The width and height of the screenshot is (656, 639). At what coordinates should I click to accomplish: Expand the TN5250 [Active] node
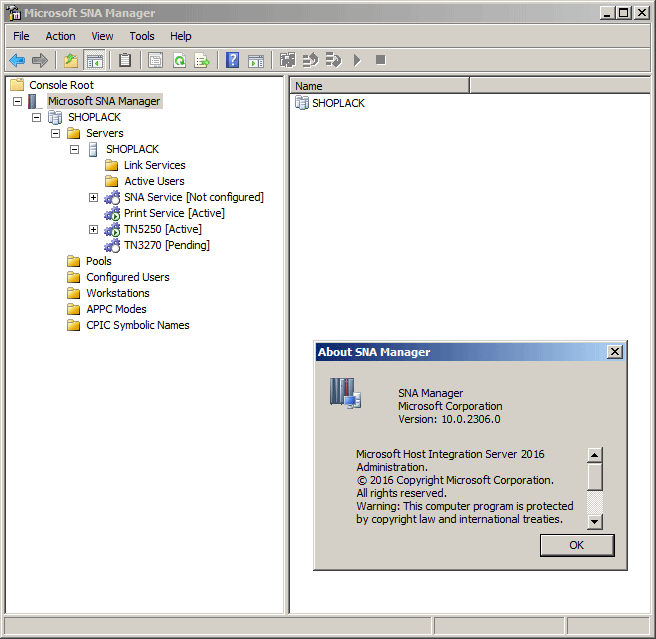click(93, 229)
